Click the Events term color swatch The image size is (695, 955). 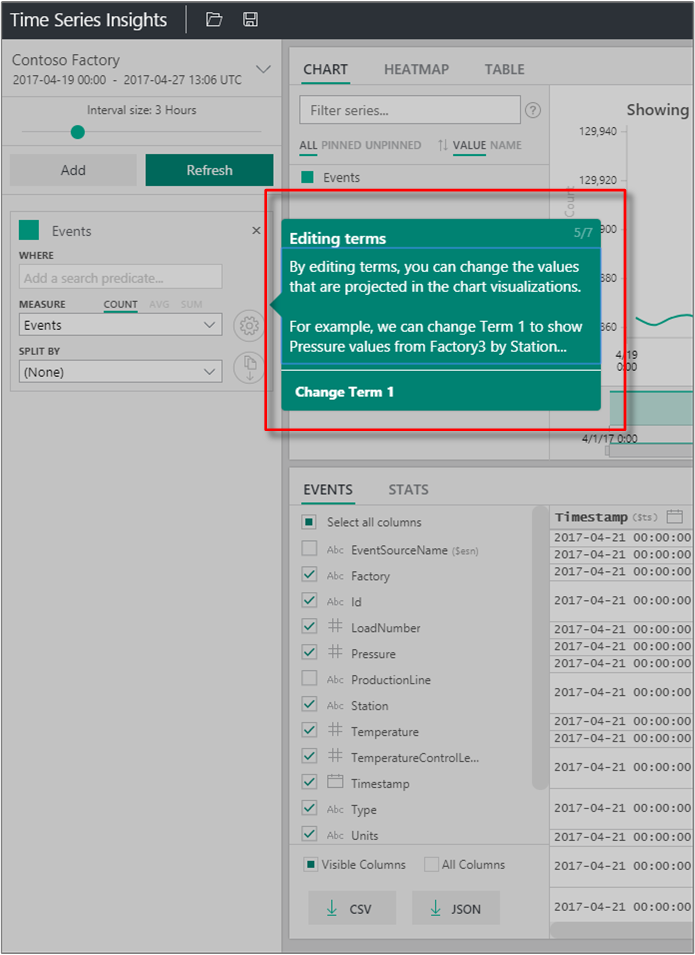tap(29, 230)
